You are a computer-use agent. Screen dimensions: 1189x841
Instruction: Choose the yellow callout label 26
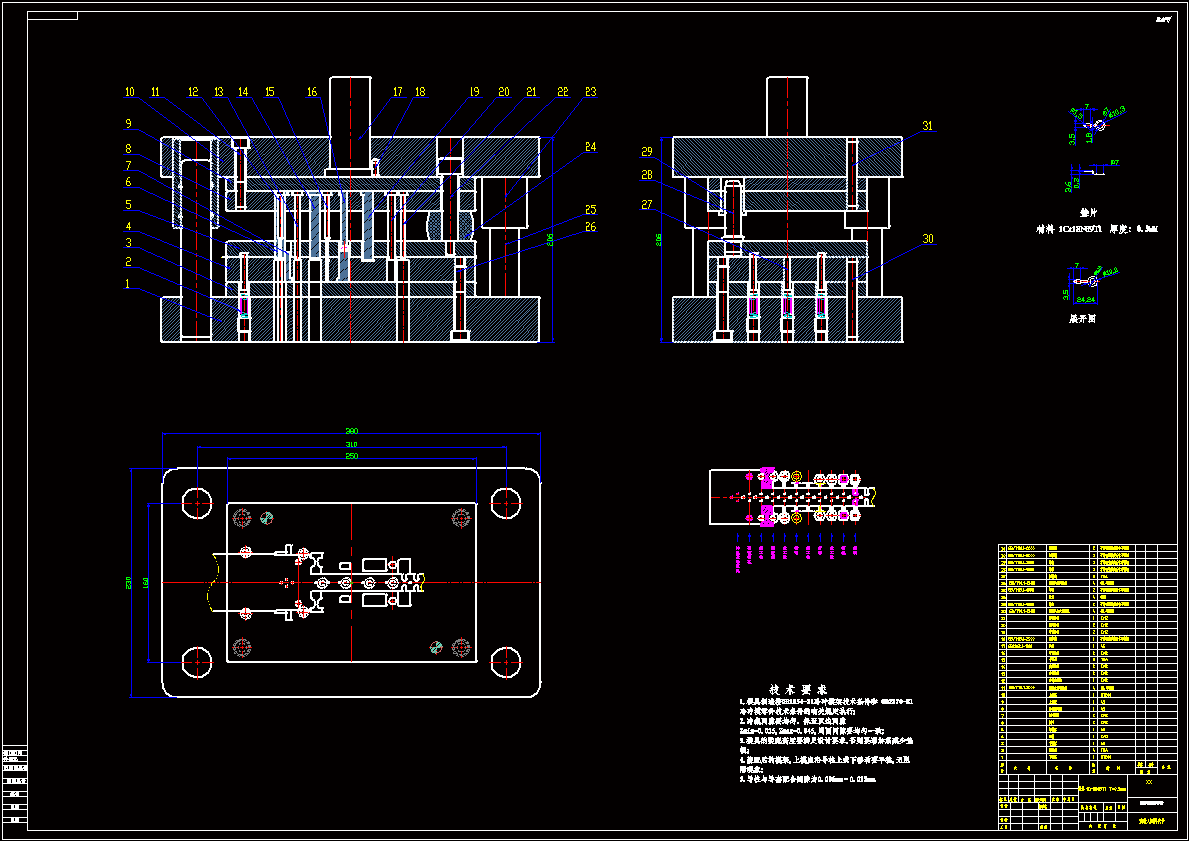(591, 227)
